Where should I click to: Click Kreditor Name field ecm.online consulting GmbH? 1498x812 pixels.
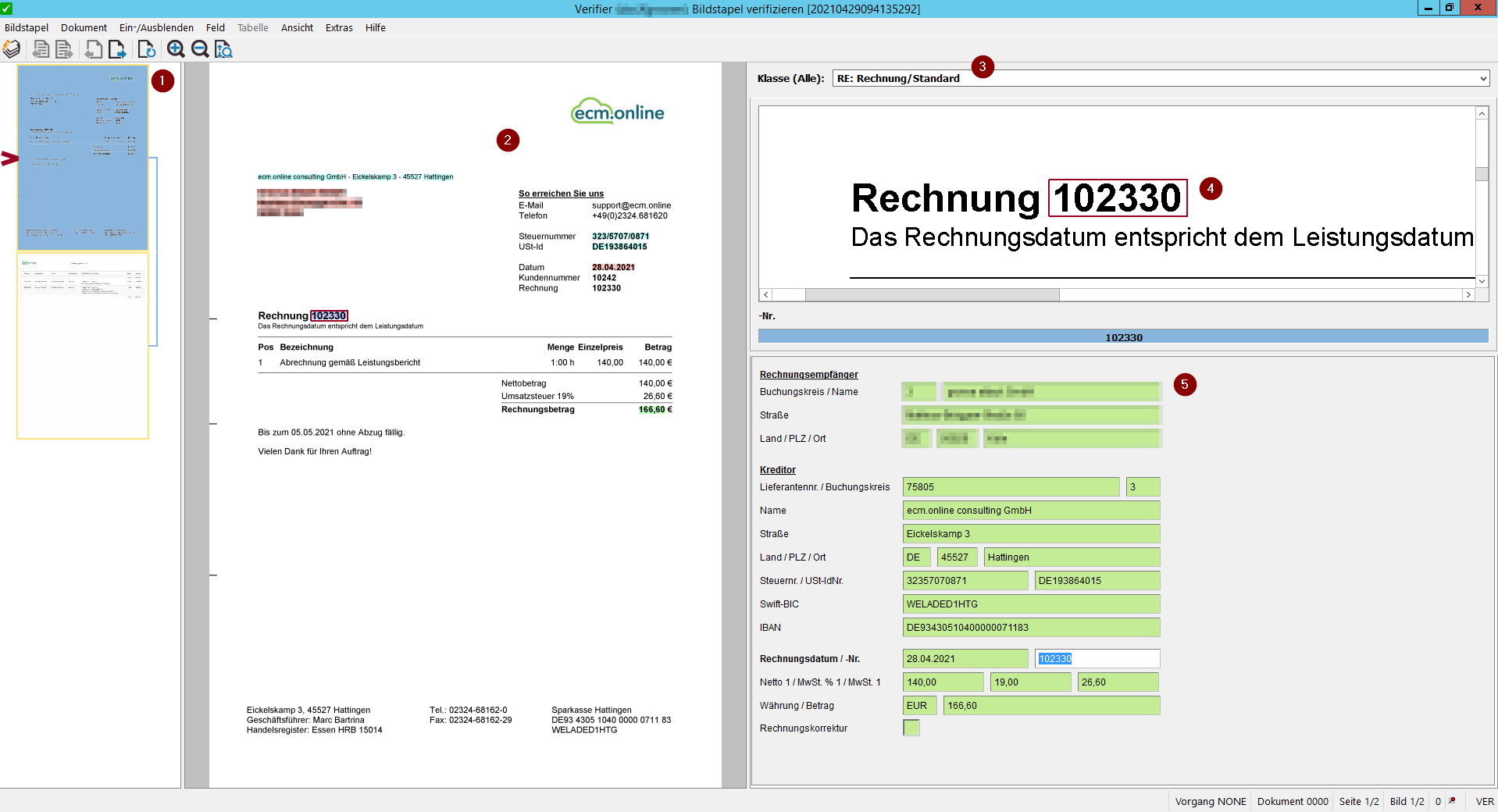[x=1031, y=510]
